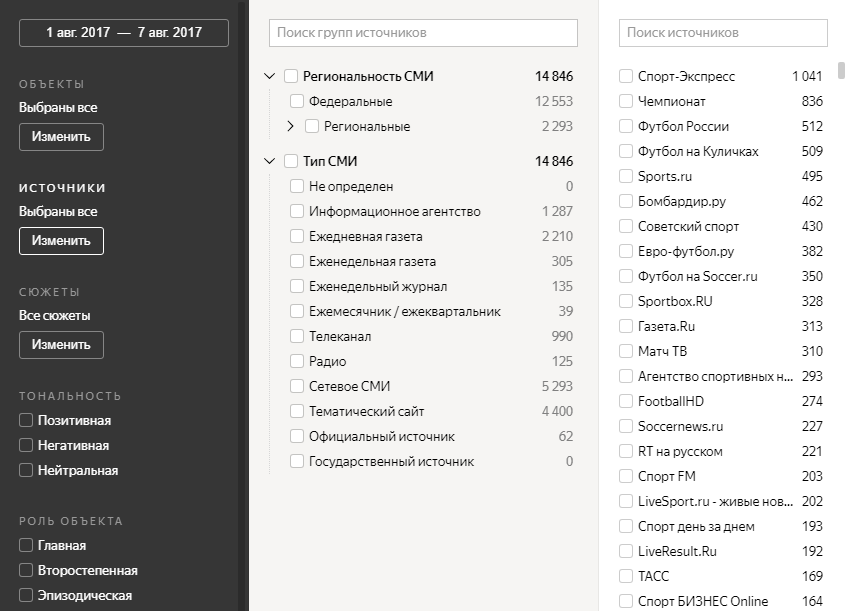Select the Информационное агентство checkbox
Viewport: 846px width, 611px height.
pos(297,211)
